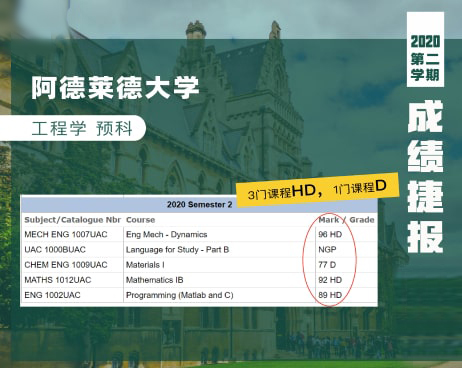The height and width of the screenshot is (368, 462).
Task: Click the 阿德莱德大学 title text
Action: (x=115, y=88)
